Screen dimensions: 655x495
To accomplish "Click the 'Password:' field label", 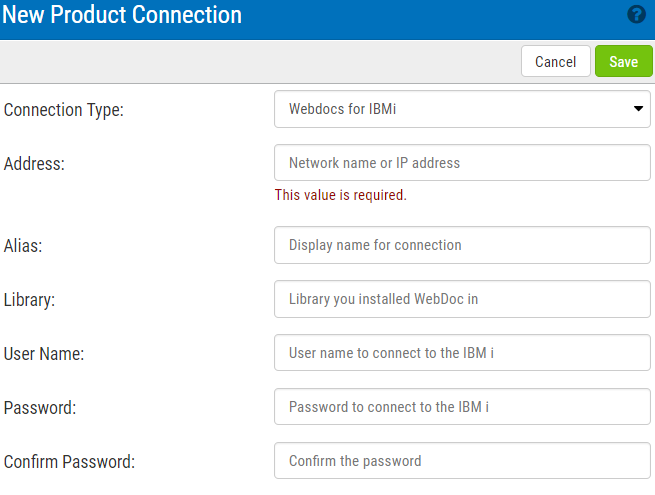I will coord(40,408).
